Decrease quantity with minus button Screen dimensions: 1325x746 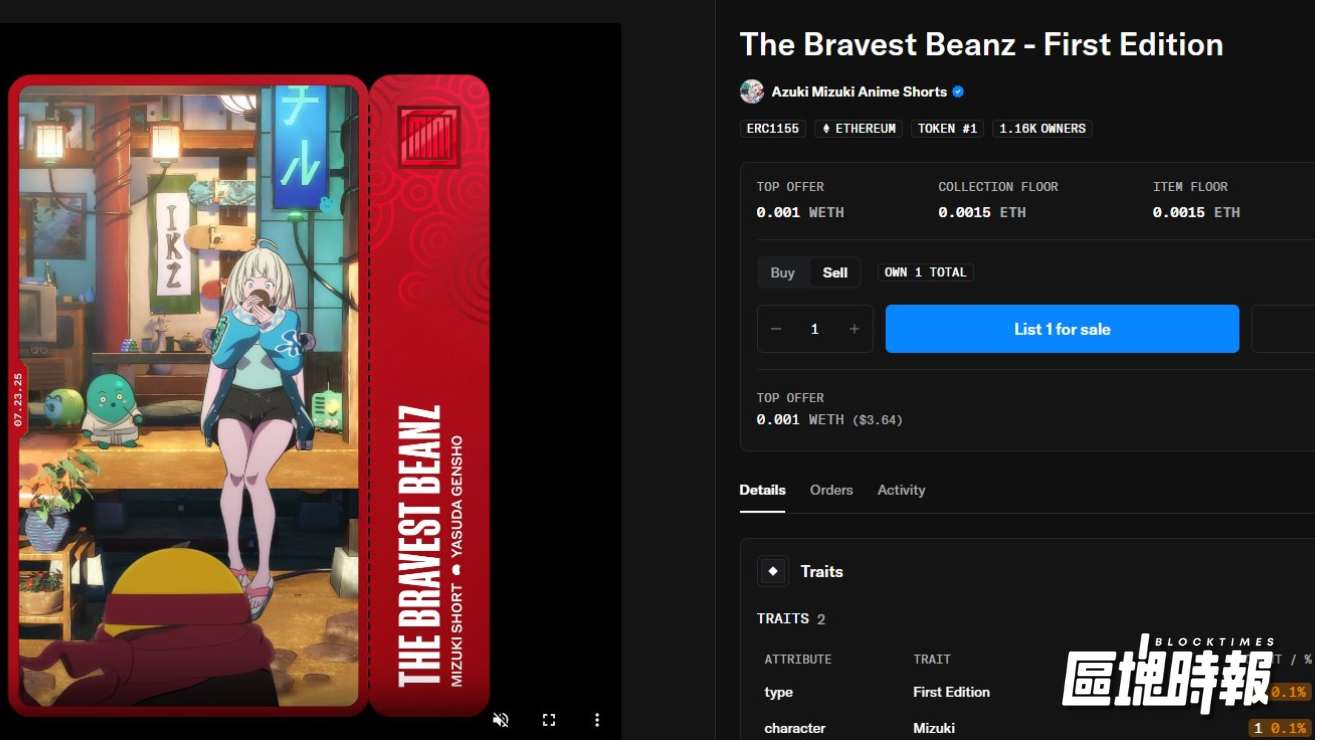pos(776,329)
